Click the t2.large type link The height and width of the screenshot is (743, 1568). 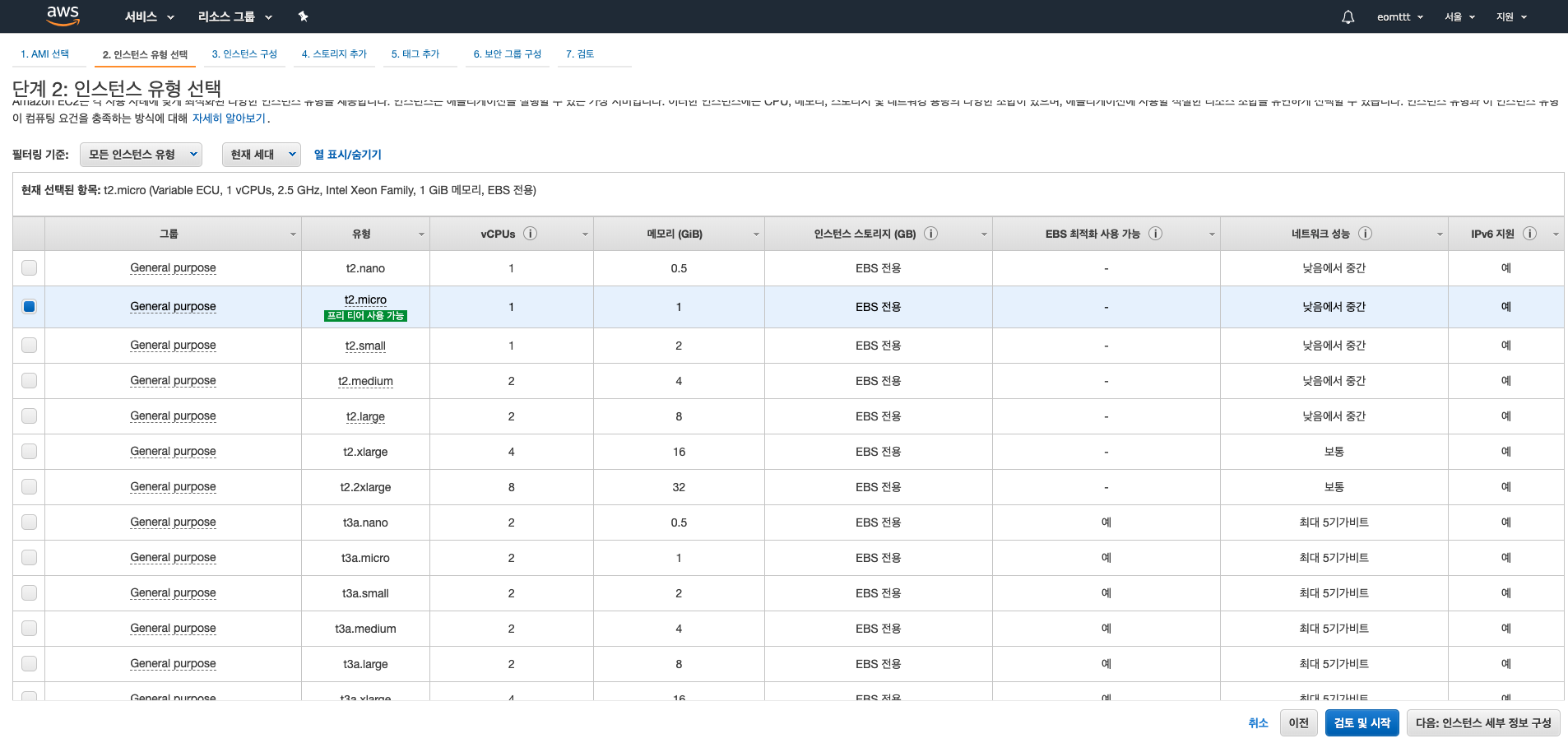[365, 416]
